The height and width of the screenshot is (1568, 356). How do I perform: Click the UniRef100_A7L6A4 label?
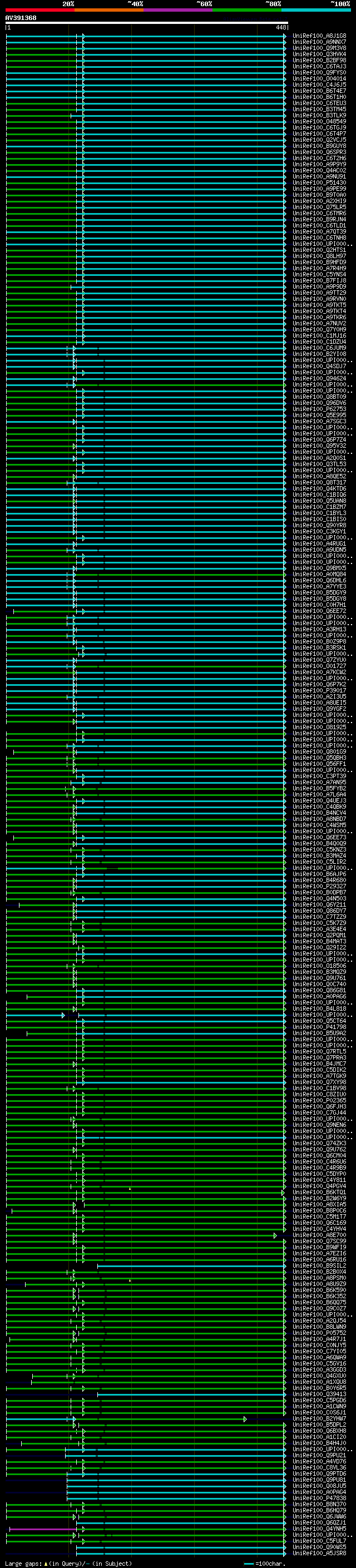pyautogui.click(x=319, y=794)
